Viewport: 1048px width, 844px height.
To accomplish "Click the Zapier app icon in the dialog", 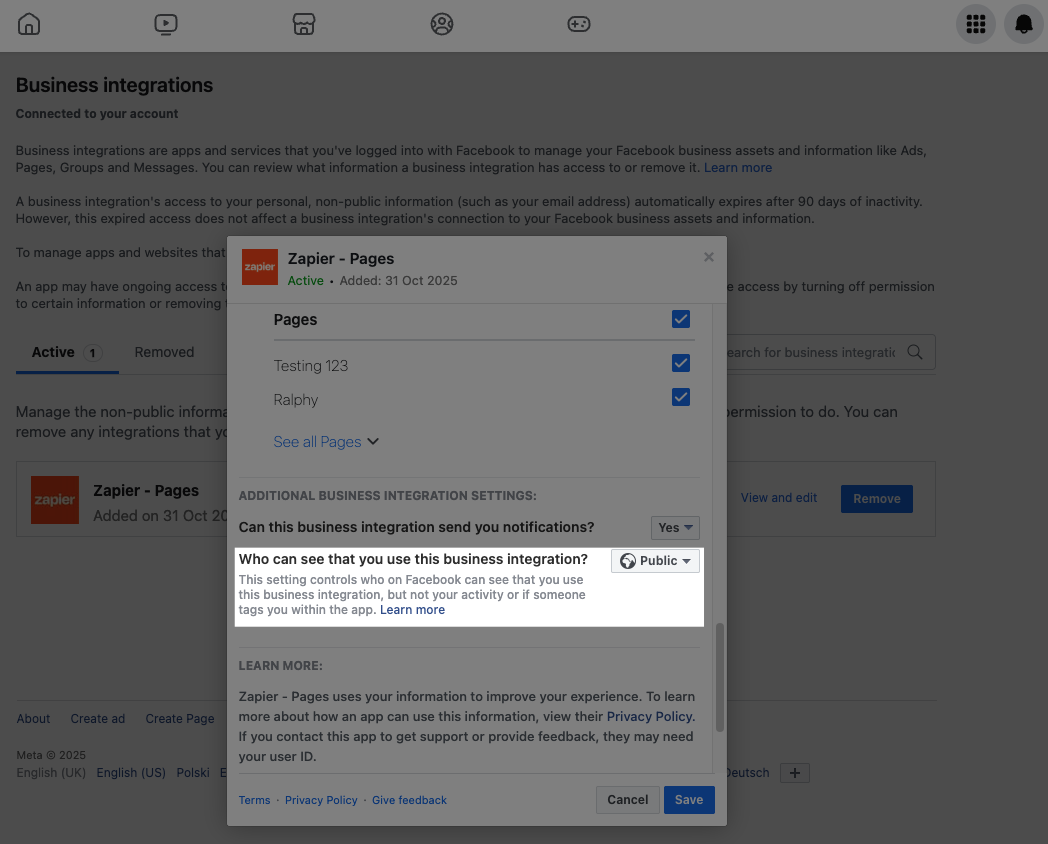I will pos(259,267).
